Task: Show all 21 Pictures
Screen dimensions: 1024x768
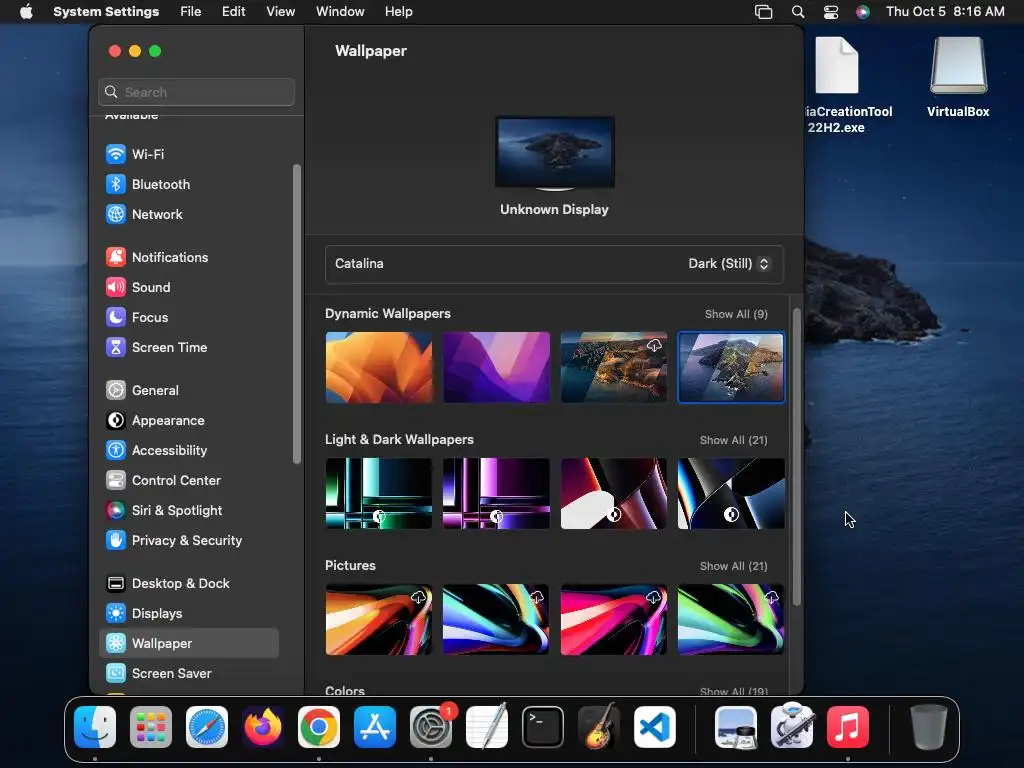Action: 733,566
